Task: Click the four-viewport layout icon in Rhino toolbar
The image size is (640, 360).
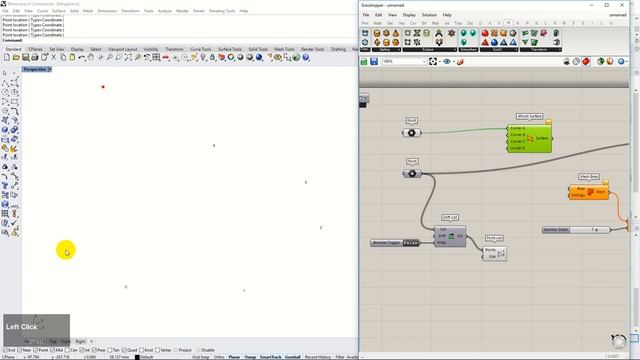Action: coord(156,58)
